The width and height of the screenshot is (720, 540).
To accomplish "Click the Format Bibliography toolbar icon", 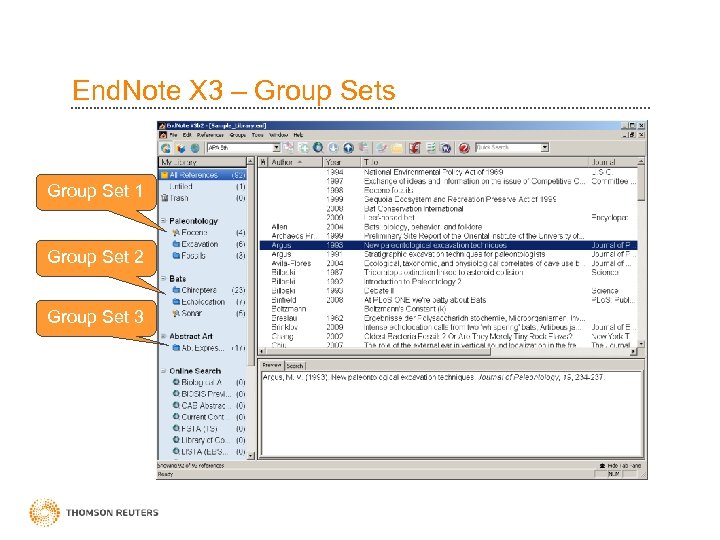I will click(x=431, y=147).
